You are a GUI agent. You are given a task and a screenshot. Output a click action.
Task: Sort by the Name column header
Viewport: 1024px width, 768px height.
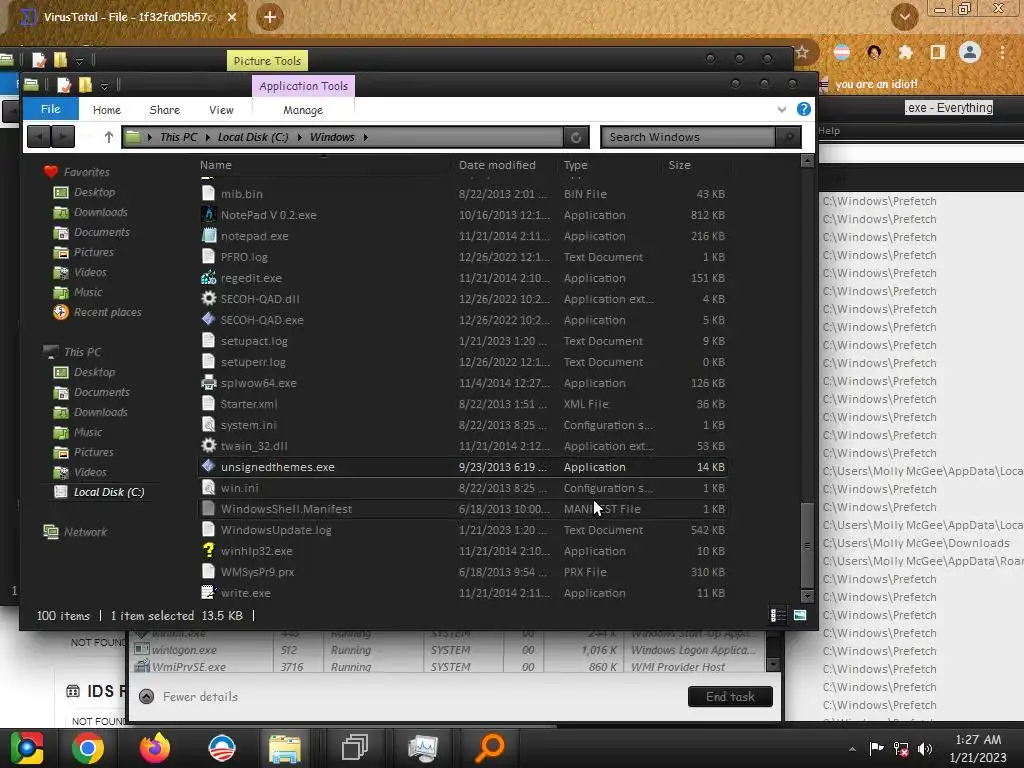[216, 165]
